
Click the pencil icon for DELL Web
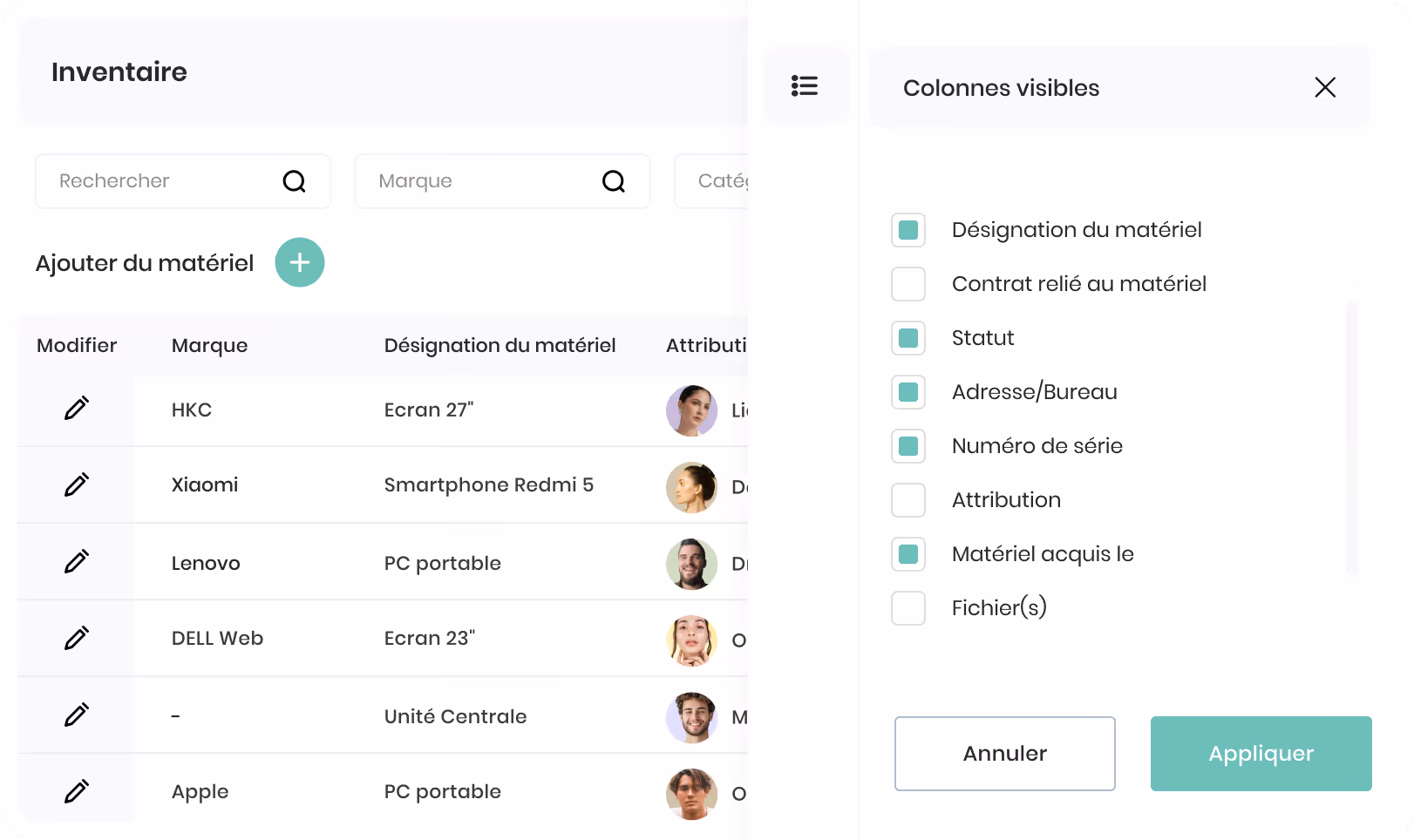(x=77, y=638)
